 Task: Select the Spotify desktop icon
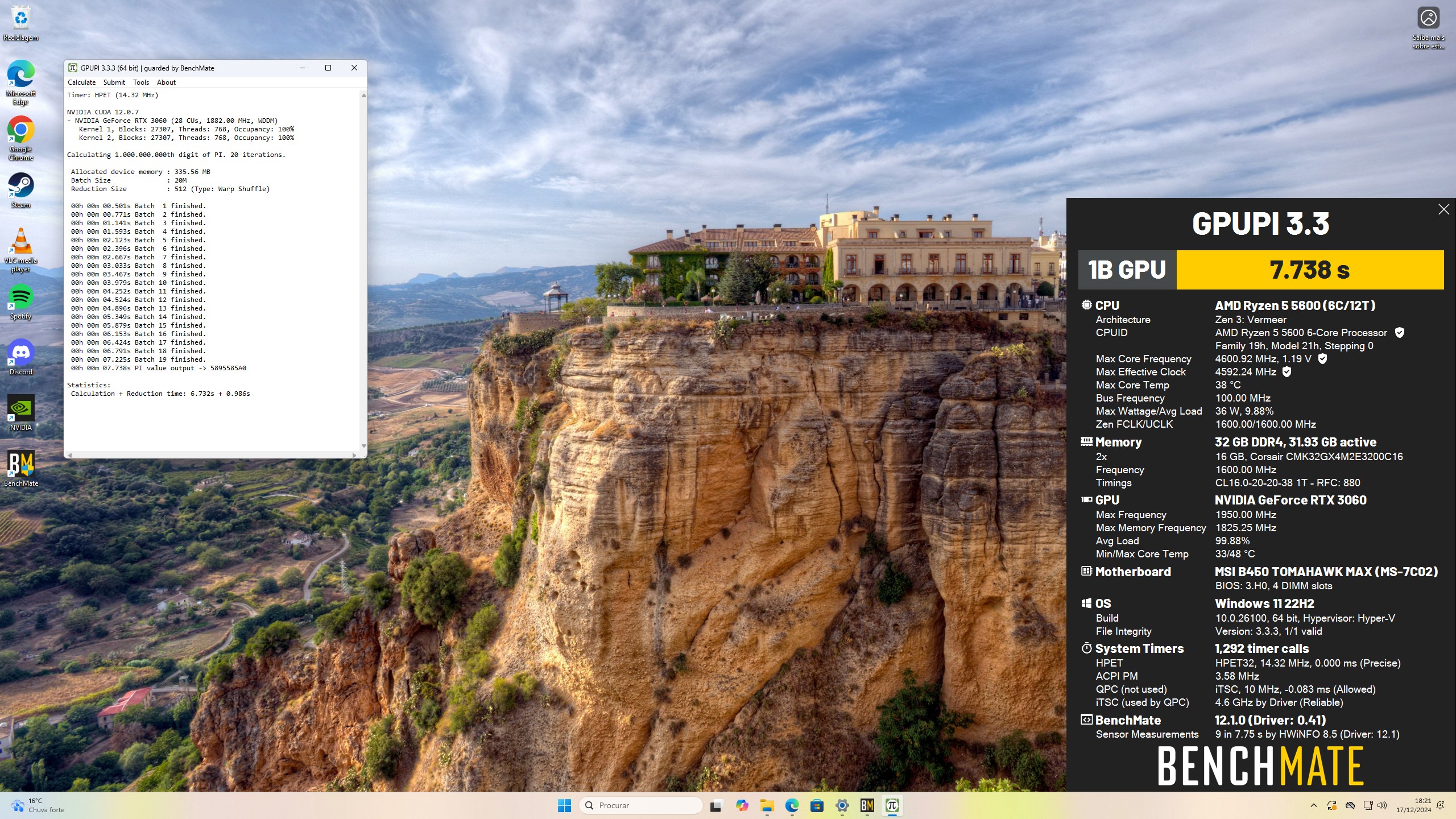click(x=20, y=301)
